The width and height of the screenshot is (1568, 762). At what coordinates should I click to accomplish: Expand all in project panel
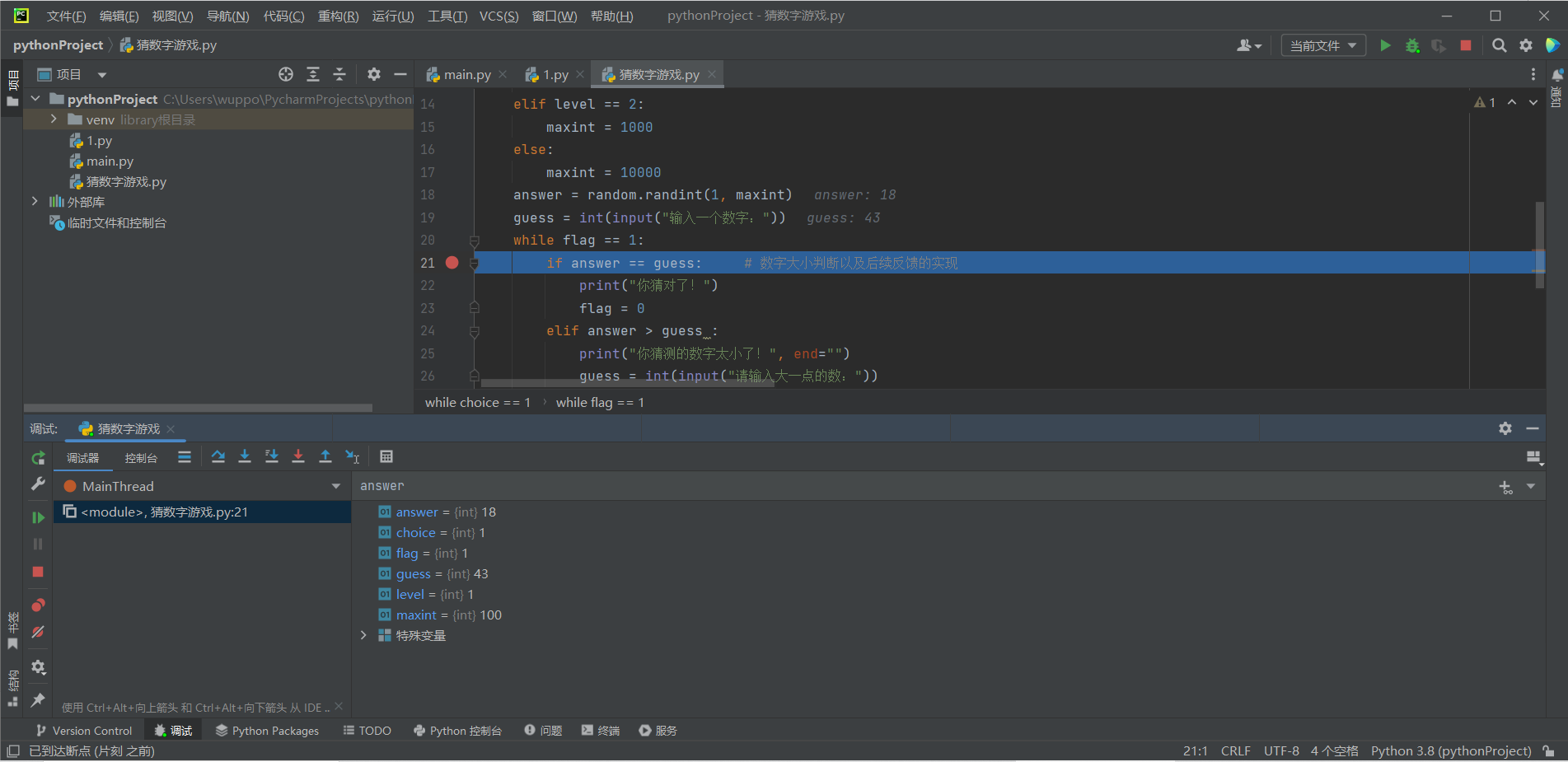(313, 74)
